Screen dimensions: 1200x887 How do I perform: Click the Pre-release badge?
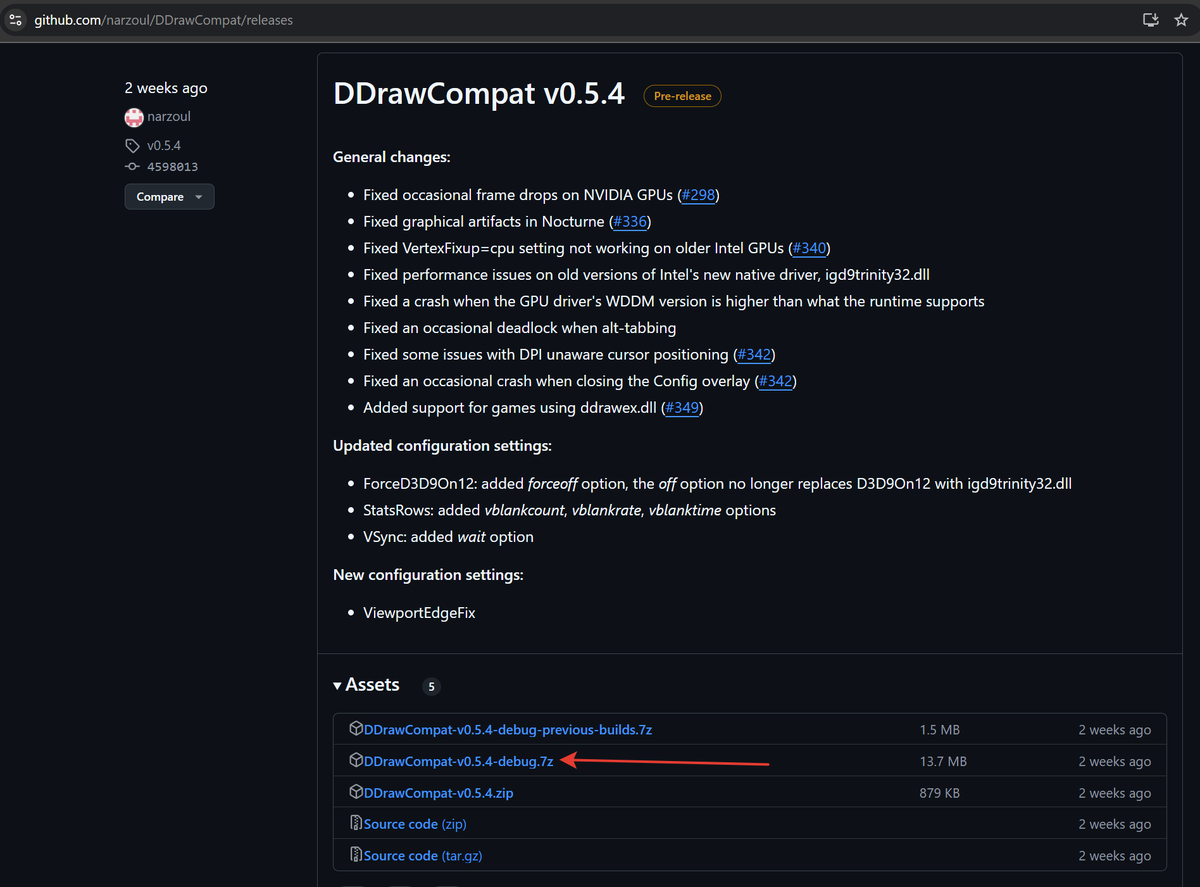pos(682,96)
